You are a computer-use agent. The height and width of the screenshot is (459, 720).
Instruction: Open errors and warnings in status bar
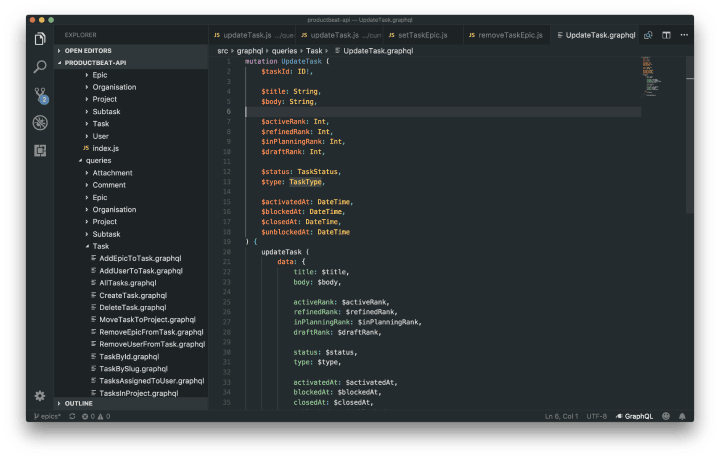[96, 416]
